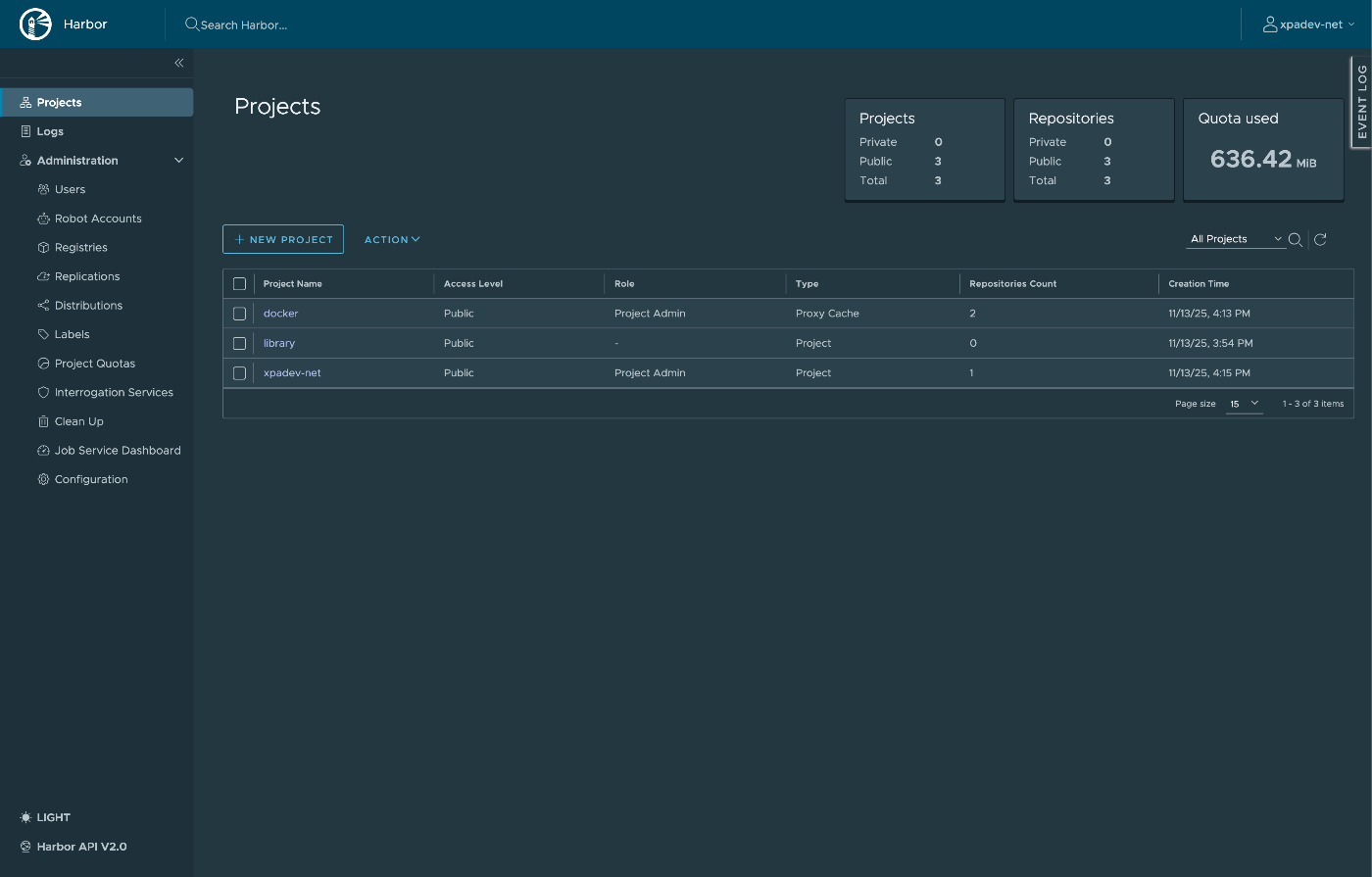Click the 1 - 3 of 3 items text
This screenshot has width=1372, height=877.
[x=1313, y=404]
